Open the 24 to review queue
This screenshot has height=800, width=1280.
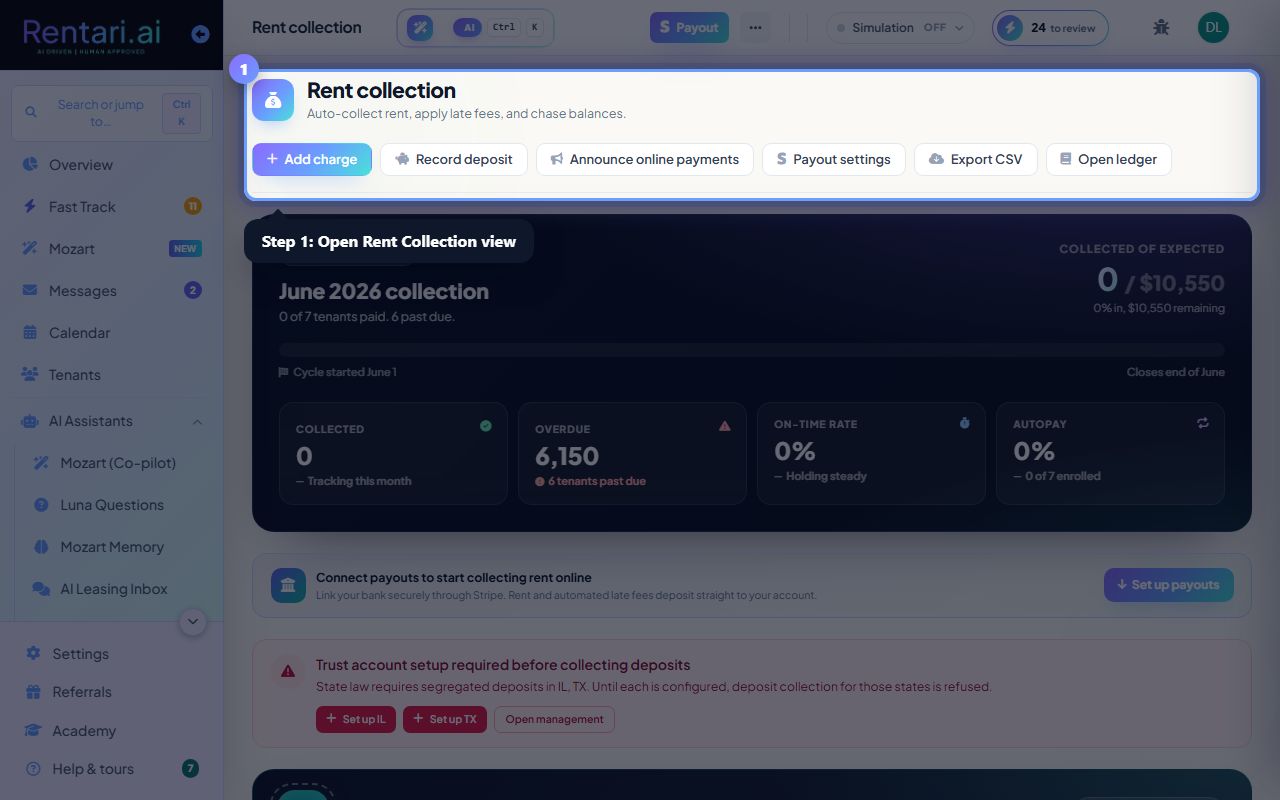1050,27
